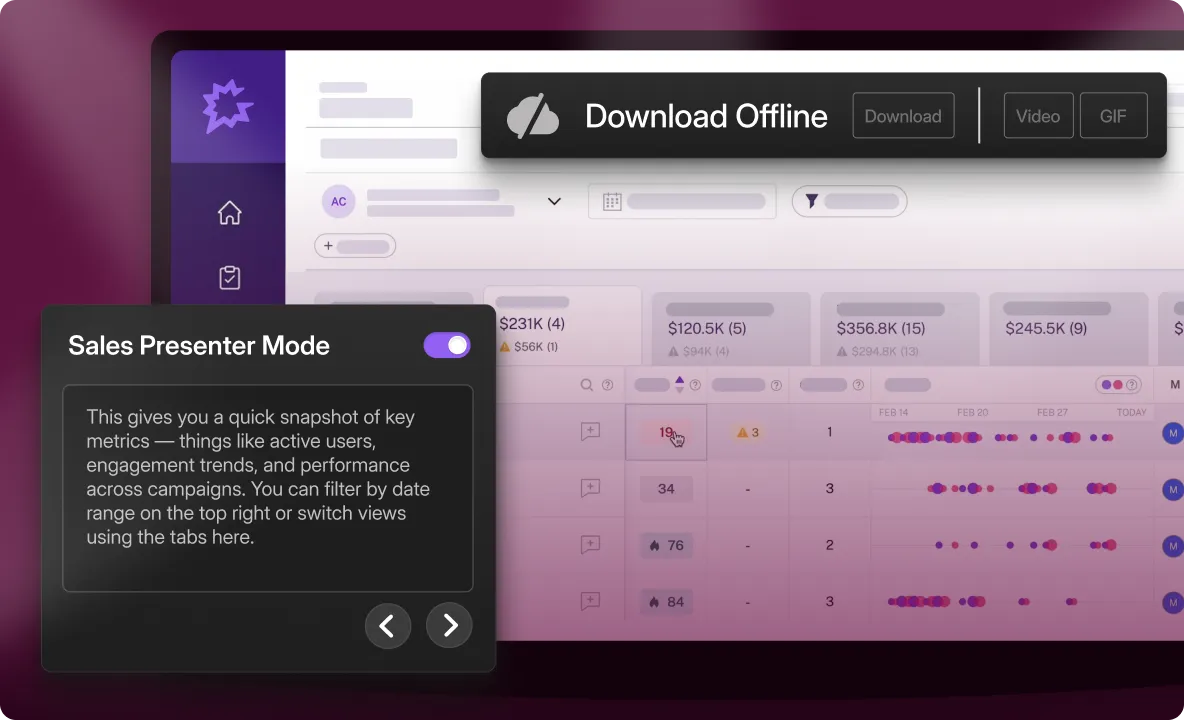The height and width of the screenshot is (720, 1184).
Task: Click the descending sort arrow on the first column
Action: (680, 389)
